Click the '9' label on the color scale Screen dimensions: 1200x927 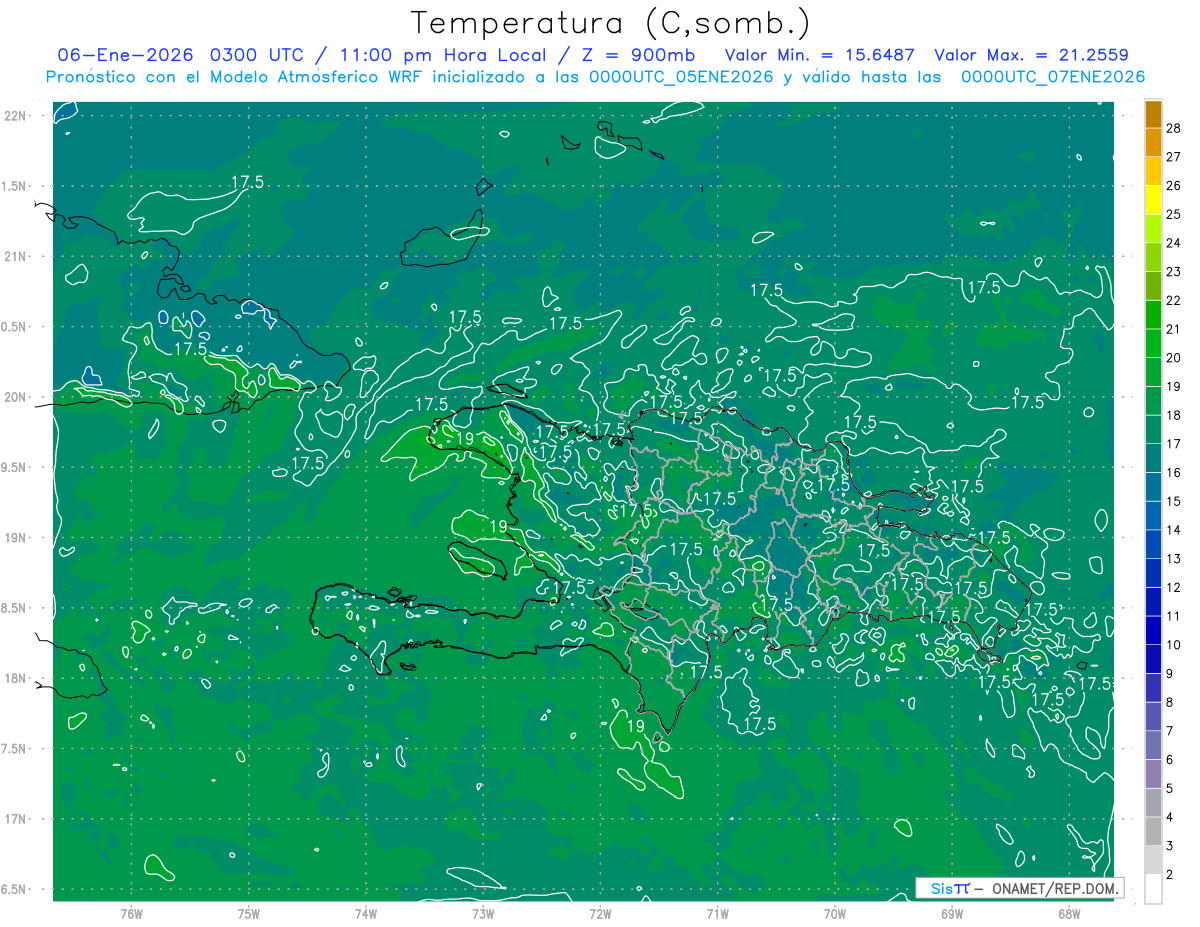pos(1171,674)
